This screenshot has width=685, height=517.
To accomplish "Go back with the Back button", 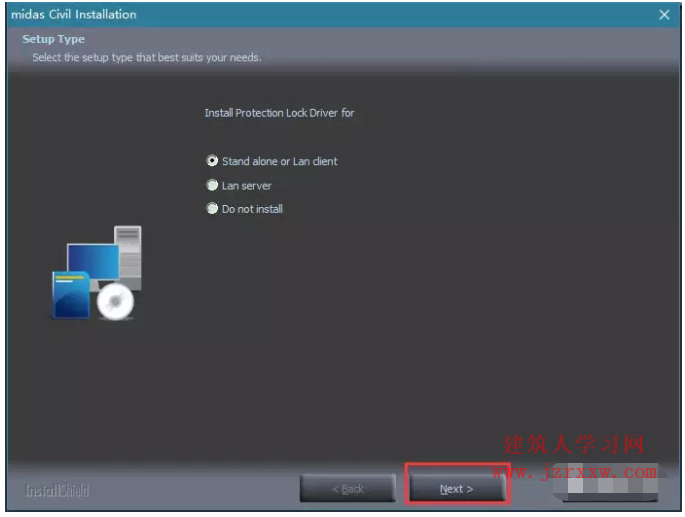I will (348, 489).
